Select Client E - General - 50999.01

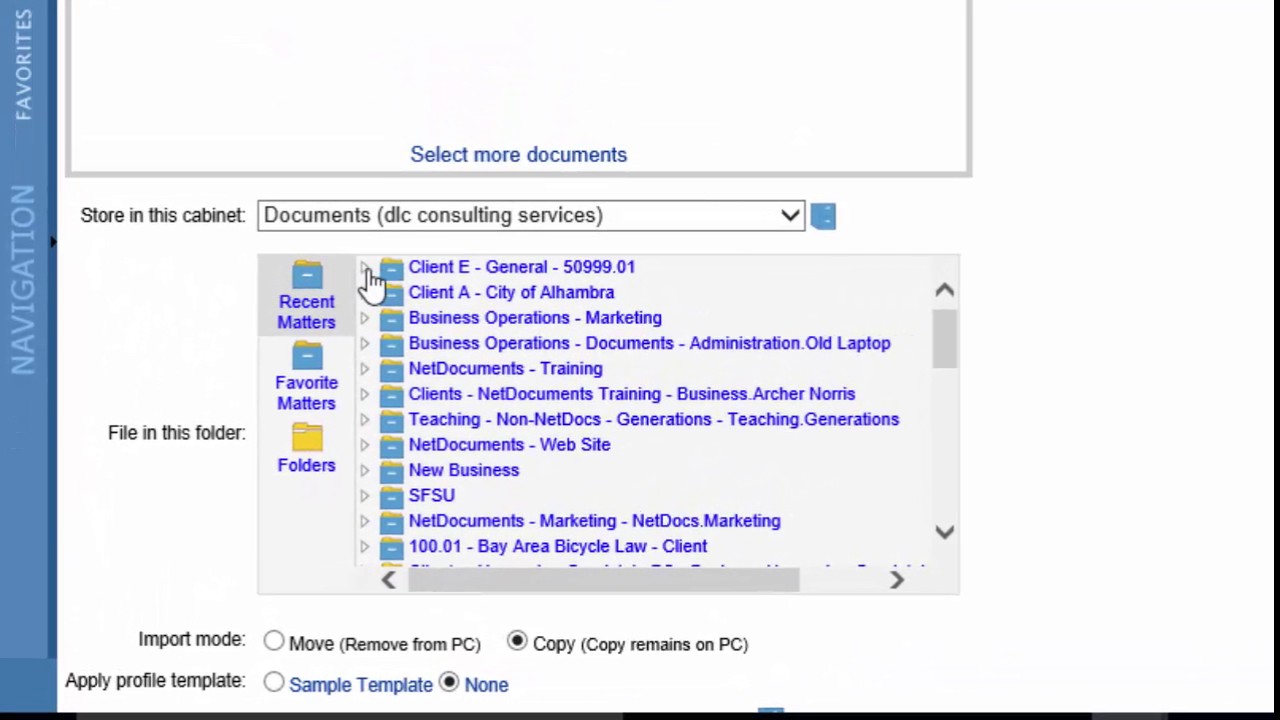coord(521,267)
